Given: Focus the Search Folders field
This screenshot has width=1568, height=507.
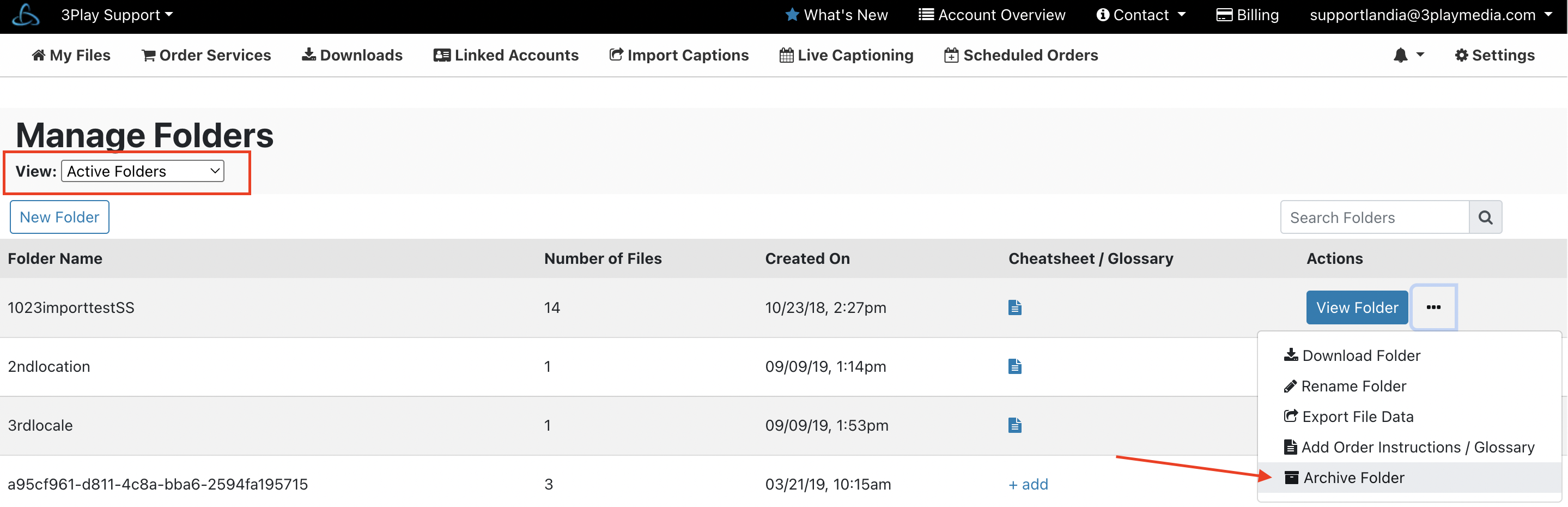Looking at the screenshot, I should point(1375,217).
